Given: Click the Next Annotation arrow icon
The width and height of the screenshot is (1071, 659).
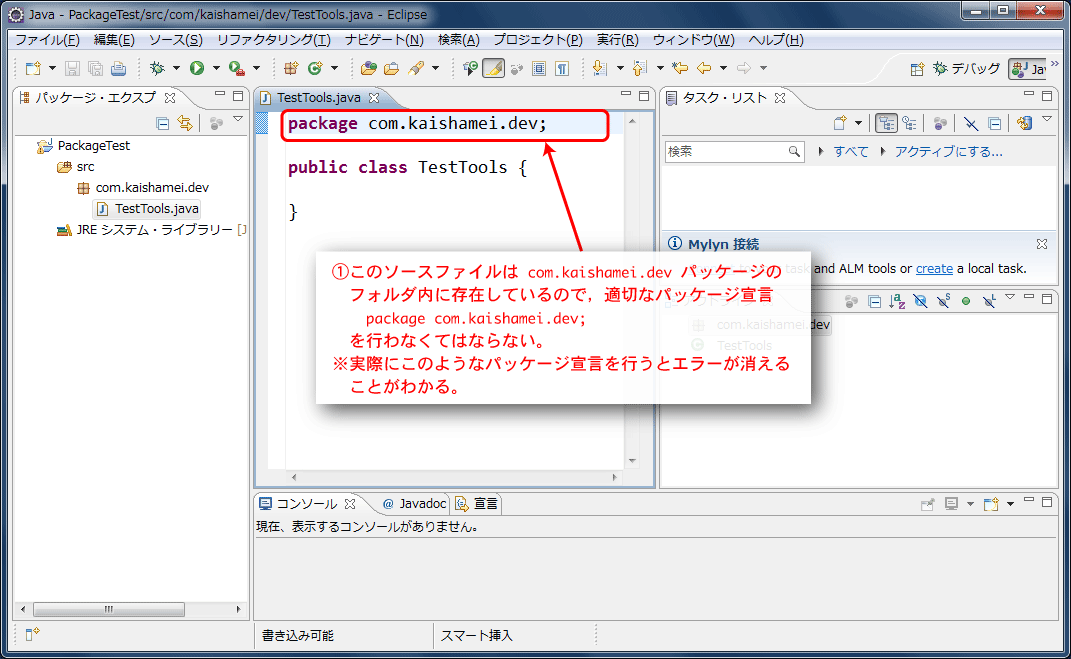Looking at the screenshot, I should [600, 68].
